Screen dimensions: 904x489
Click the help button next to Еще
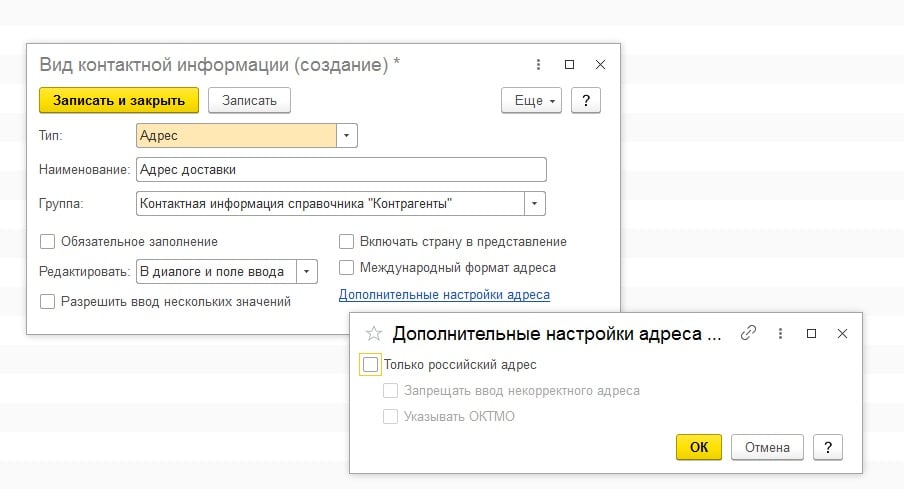[585, 100]
